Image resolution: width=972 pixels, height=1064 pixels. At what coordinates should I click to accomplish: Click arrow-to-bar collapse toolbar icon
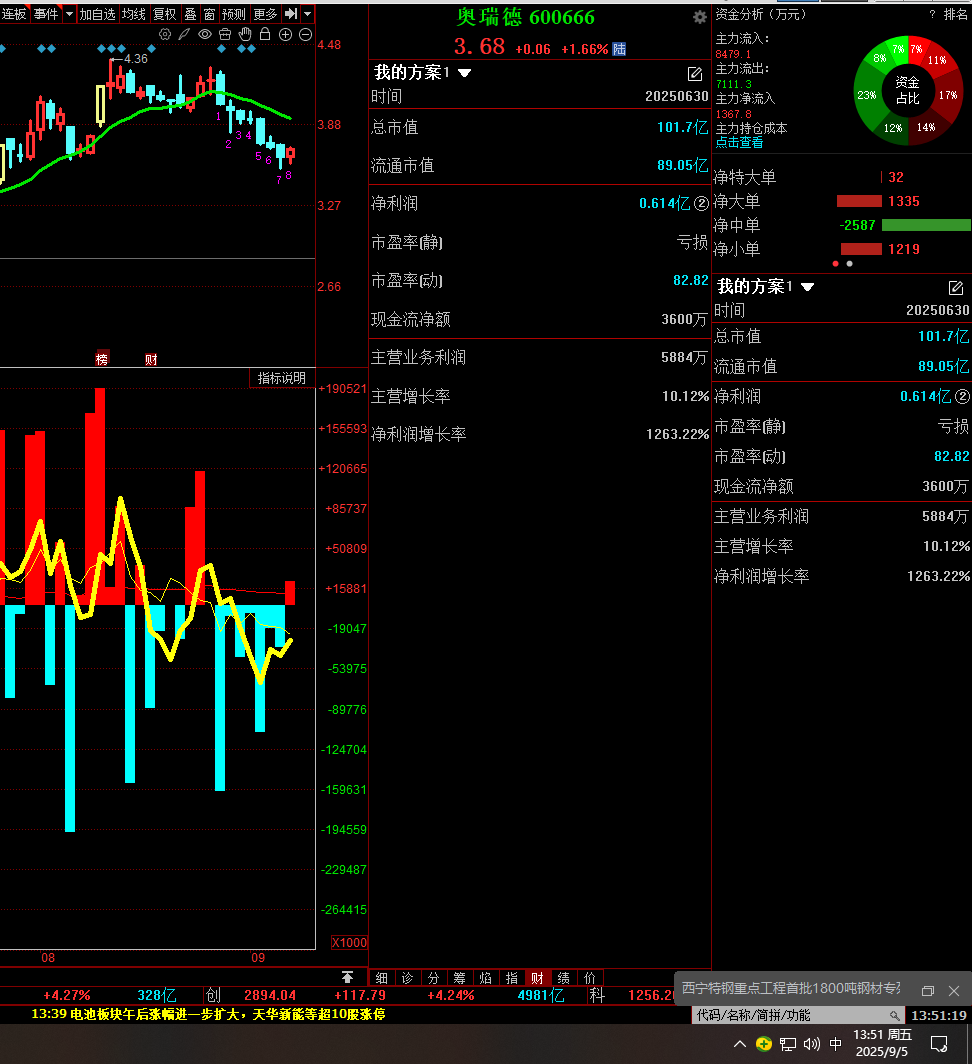[x=291, y=14]
